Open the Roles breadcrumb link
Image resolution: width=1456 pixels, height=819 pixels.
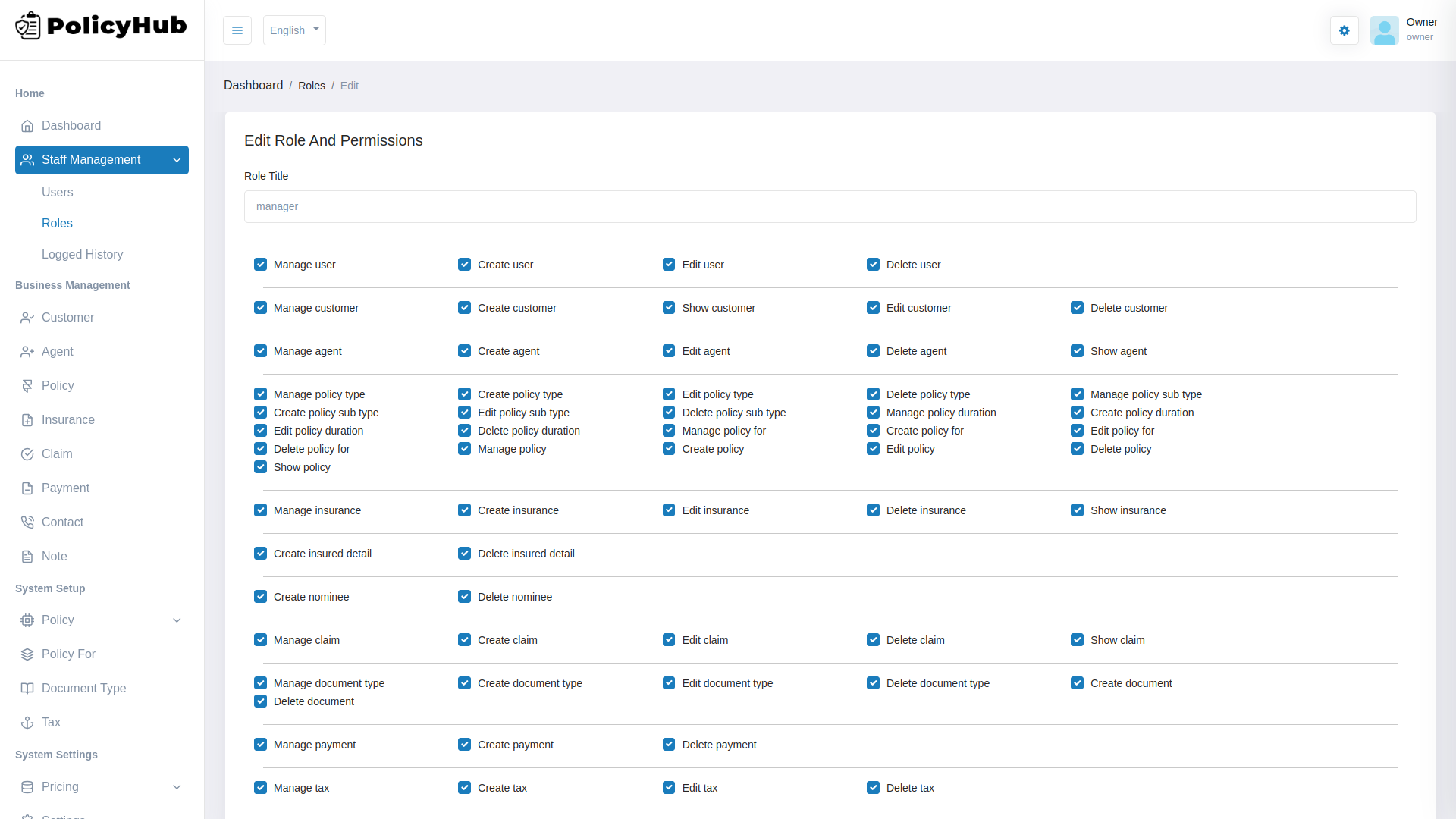tap(312, 85)
